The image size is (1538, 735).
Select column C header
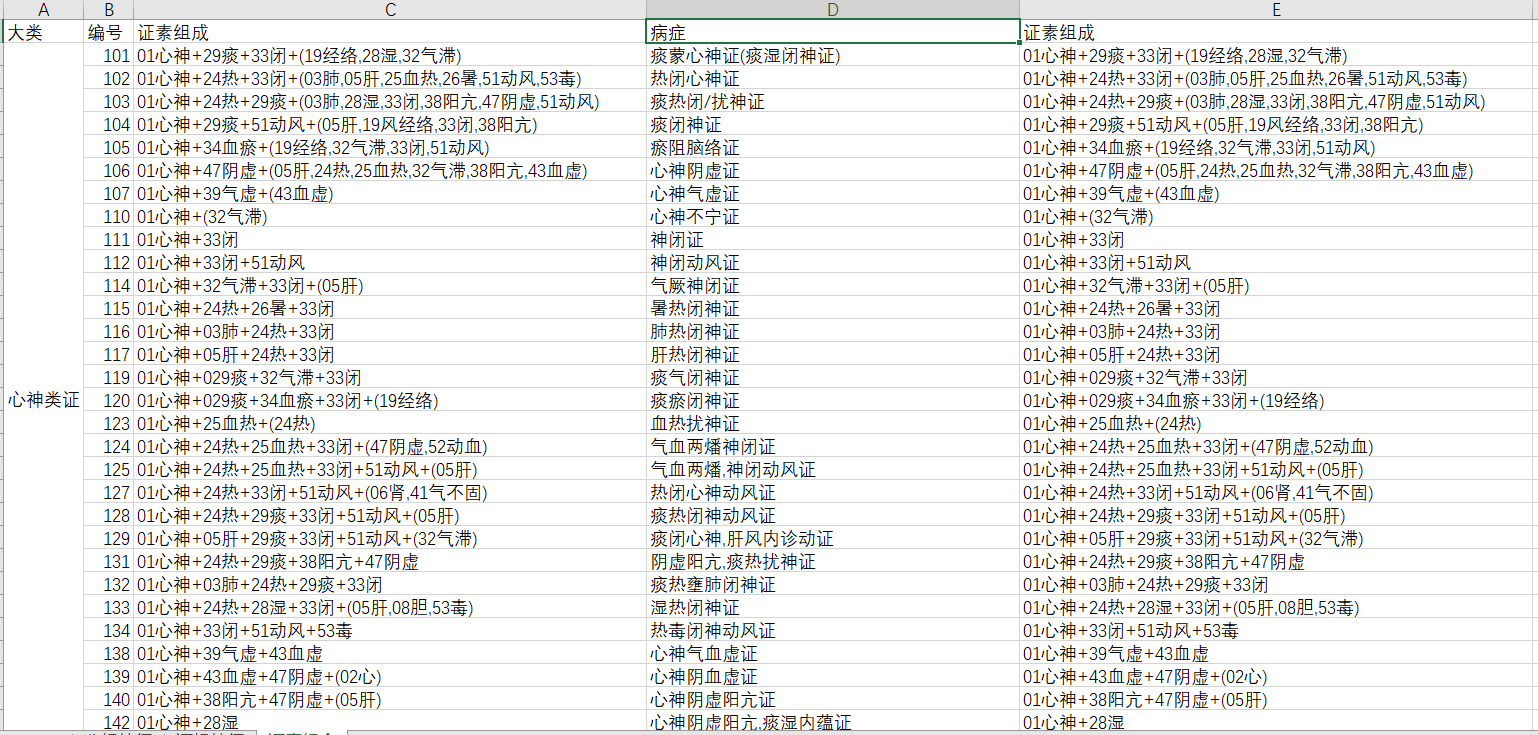point(390,10)
